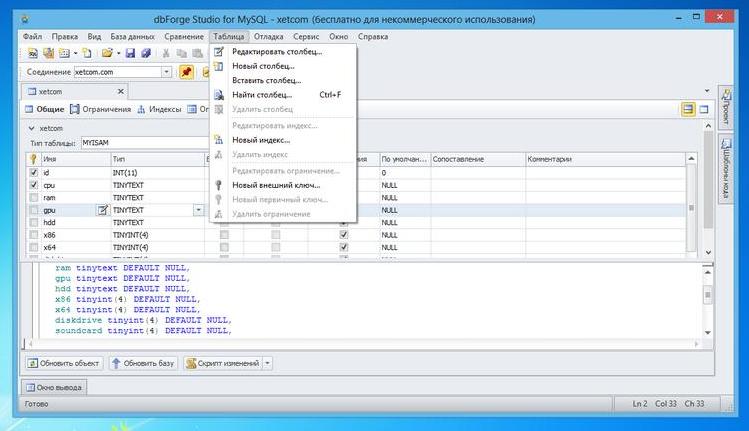Open the Сервис menu
Image resolution: width=749 pixels, height=431 pixels.
[306, 36]
